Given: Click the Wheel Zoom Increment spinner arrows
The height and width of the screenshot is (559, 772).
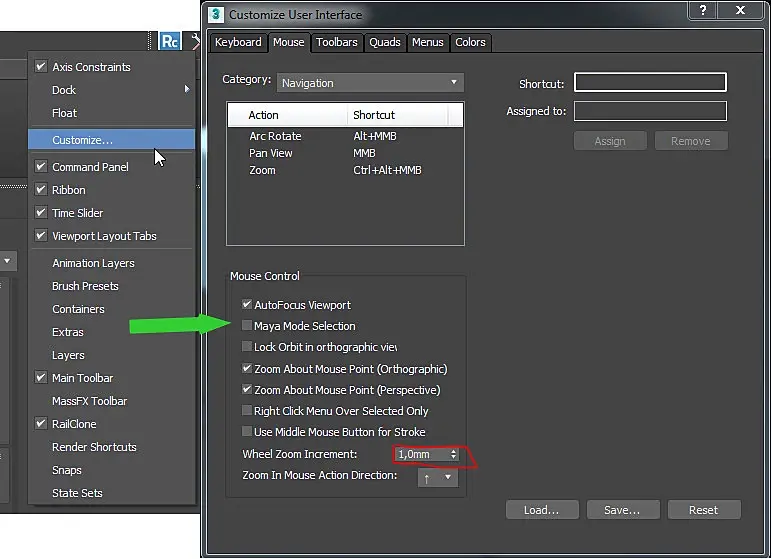Looking at the screenshot, I should point(453,454).
